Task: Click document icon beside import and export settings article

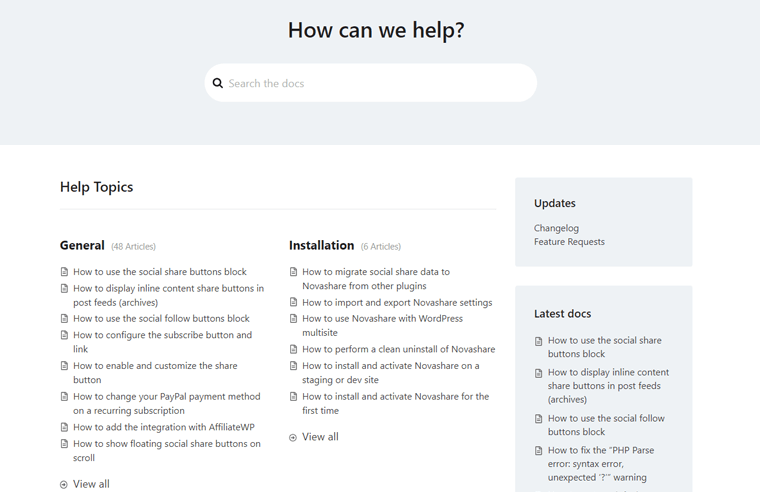Action: (x=293, y=302)
